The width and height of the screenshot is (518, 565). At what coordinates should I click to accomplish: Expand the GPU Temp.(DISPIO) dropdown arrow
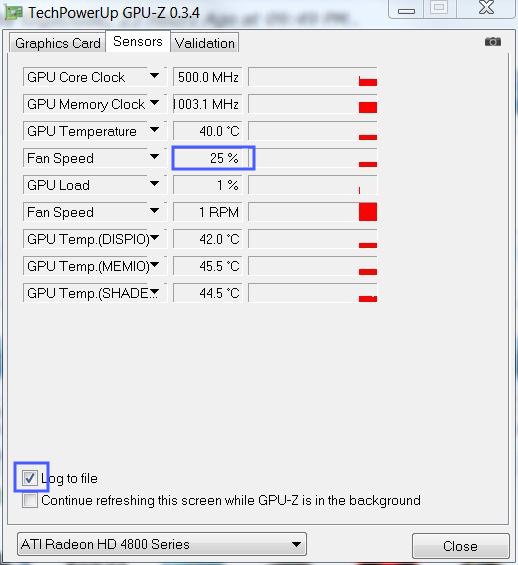[154, 238]
